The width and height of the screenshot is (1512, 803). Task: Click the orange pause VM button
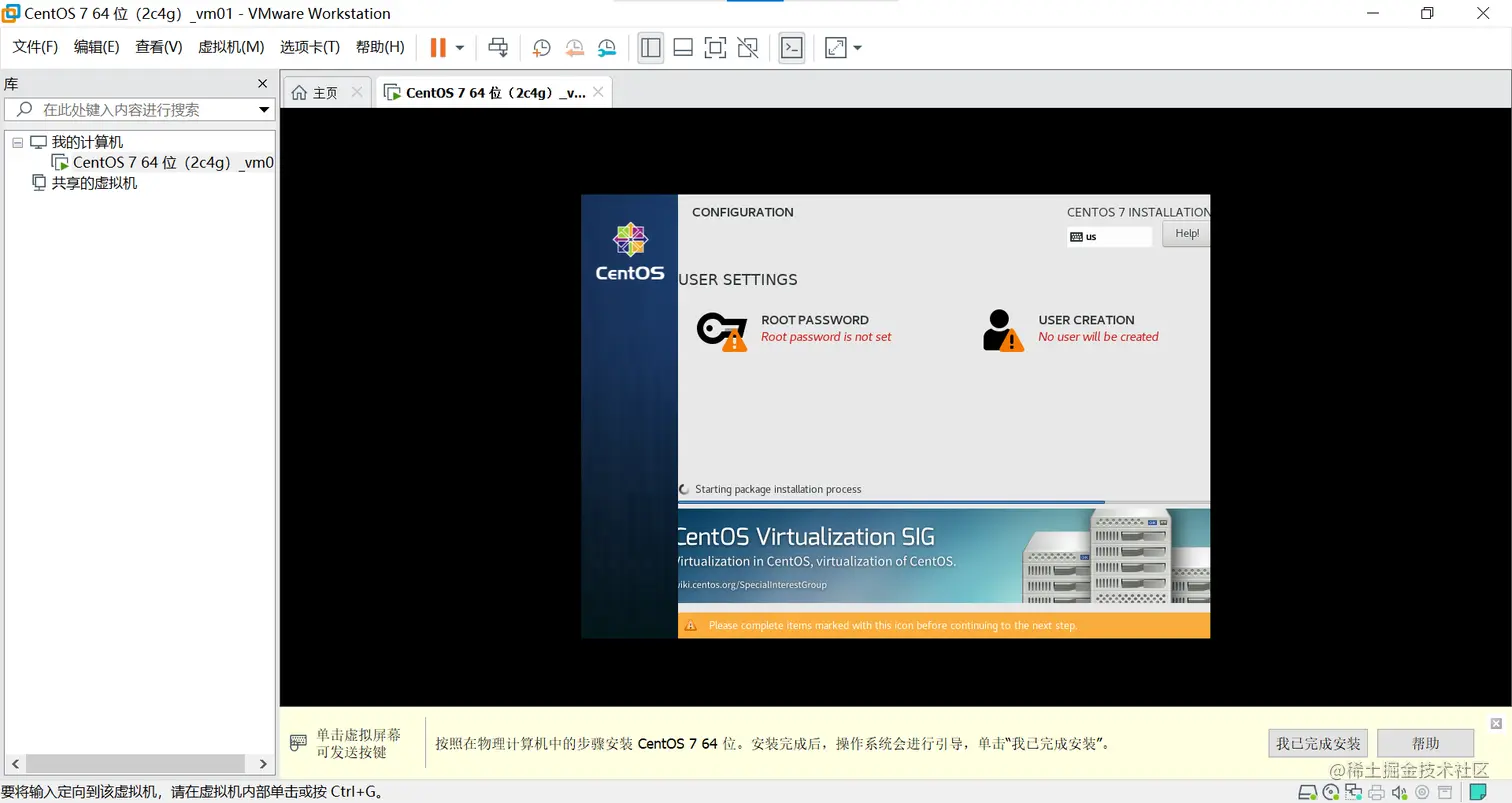(x=438, y=47)
